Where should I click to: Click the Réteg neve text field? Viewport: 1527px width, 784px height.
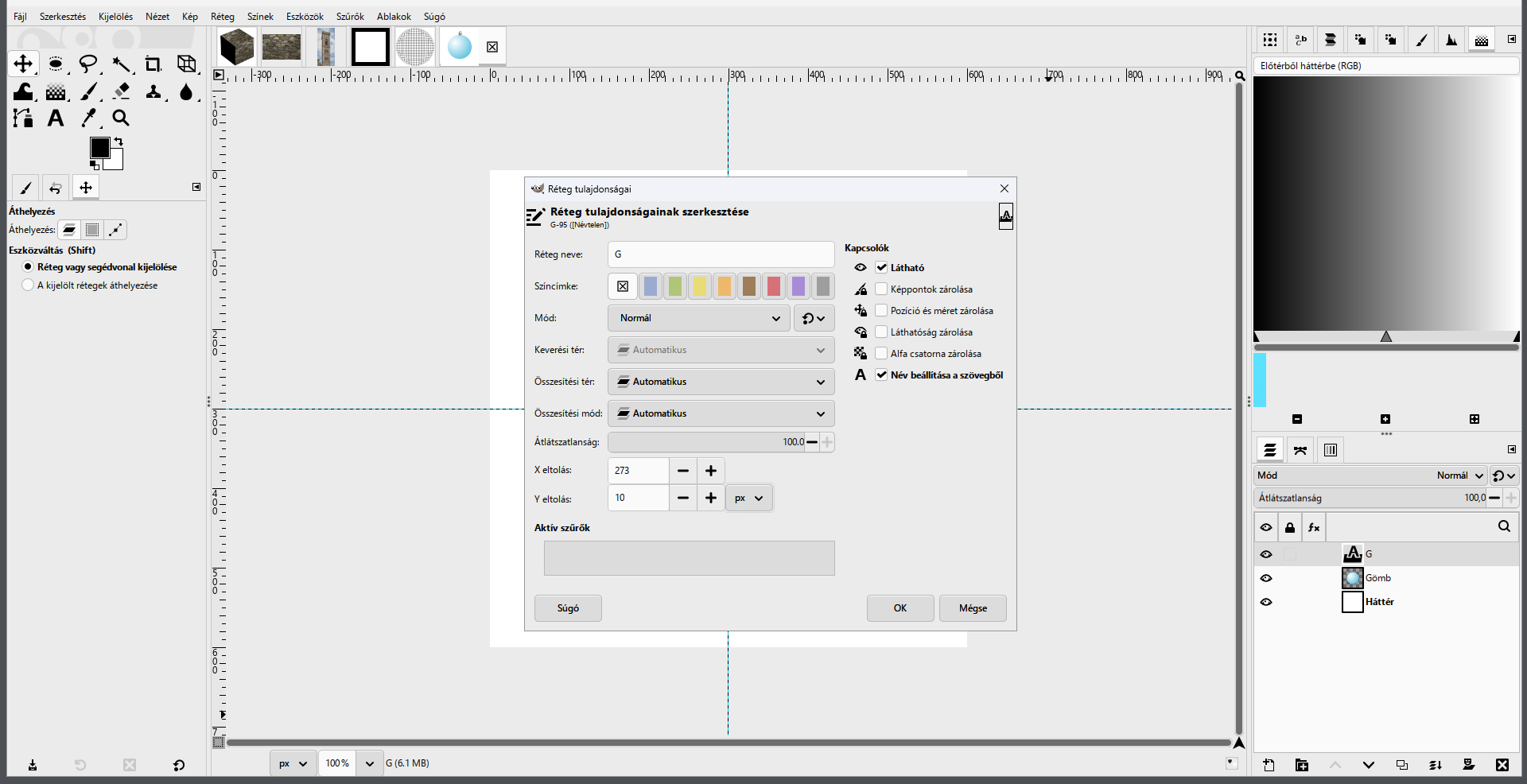pos(721,254)
